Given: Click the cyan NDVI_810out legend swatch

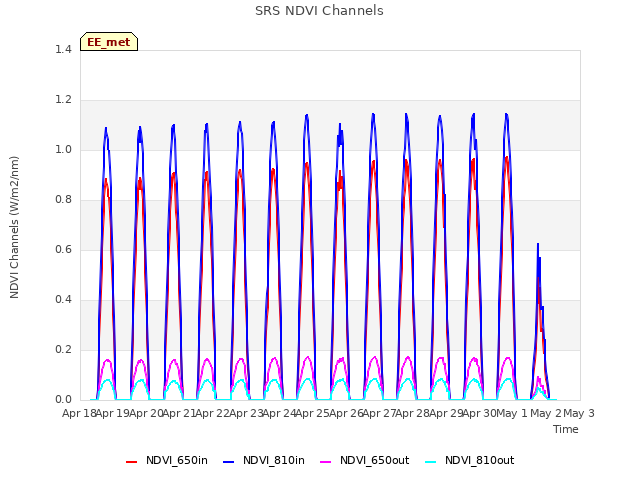Looking at the screenshot, I should click(x=430, y=462).
